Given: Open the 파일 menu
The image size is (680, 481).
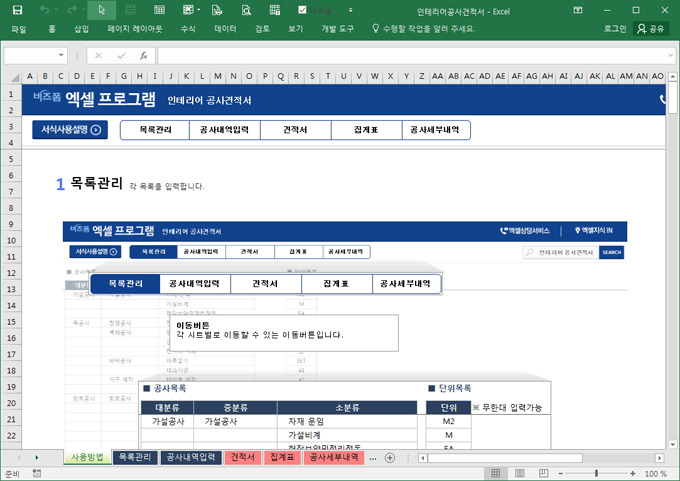Looking at the screenshot, I should (x=19, y=29).
